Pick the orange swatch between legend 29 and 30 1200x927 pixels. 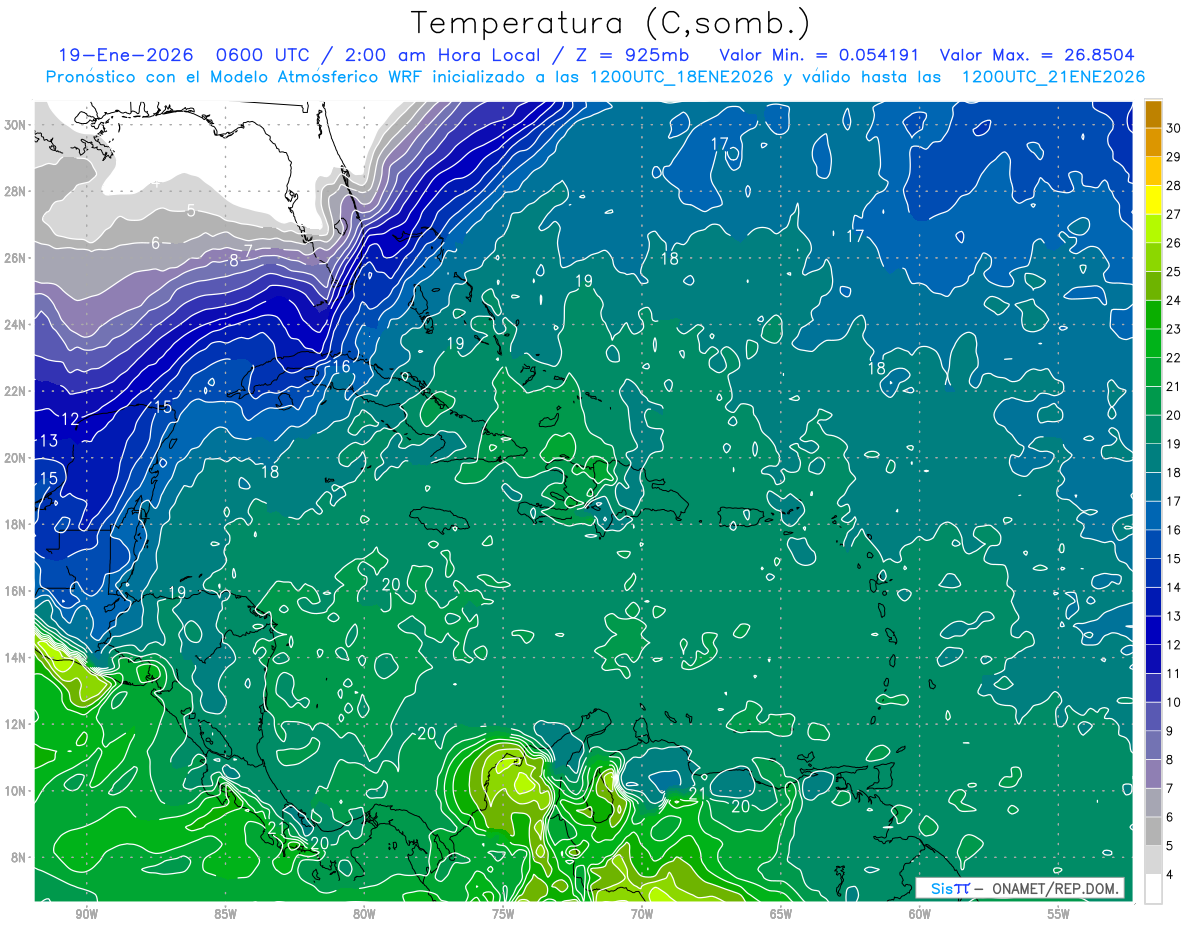click(1153, 143)
